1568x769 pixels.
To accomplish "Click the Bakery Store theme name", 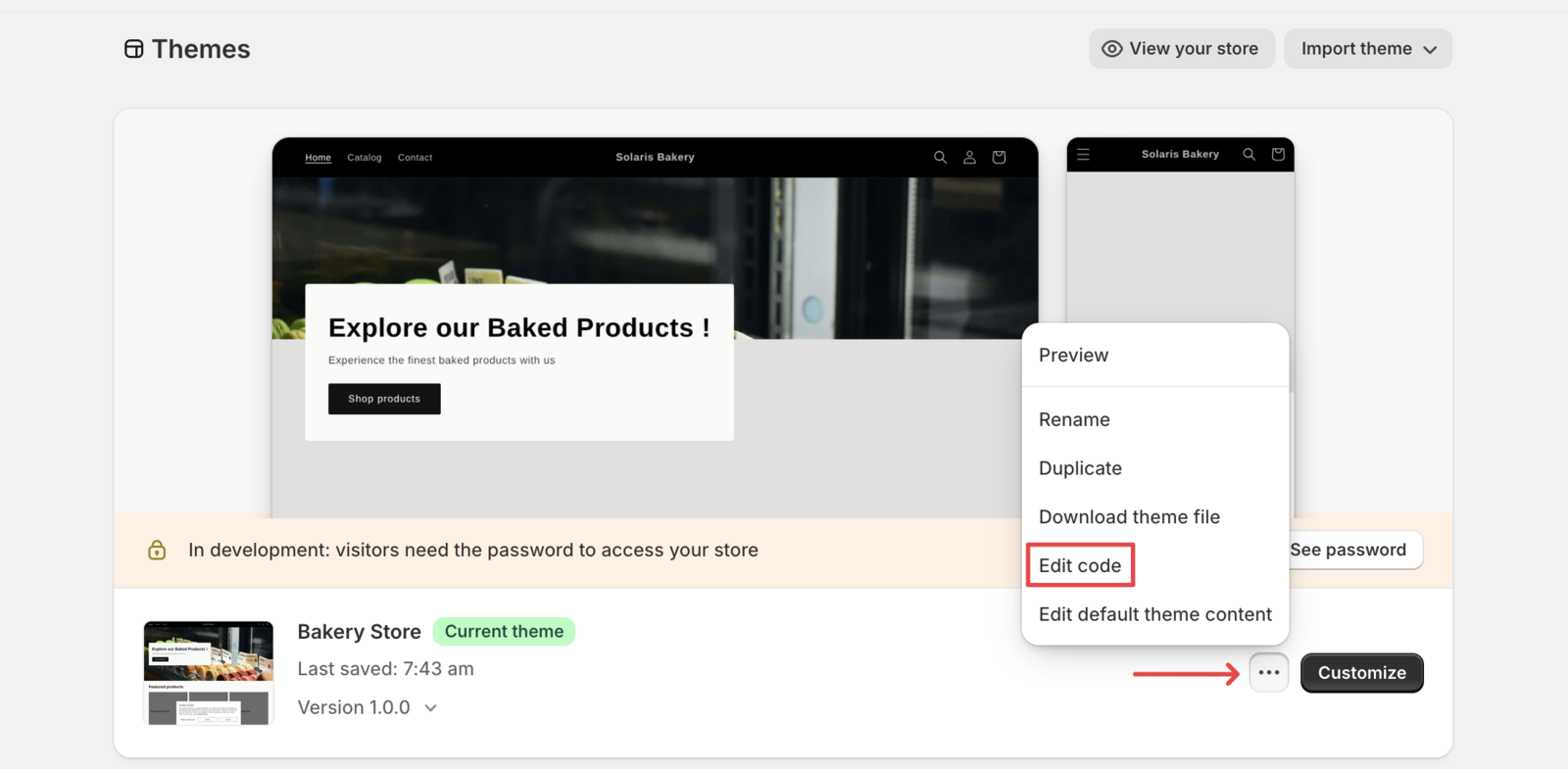I will [x=359, y=632].
